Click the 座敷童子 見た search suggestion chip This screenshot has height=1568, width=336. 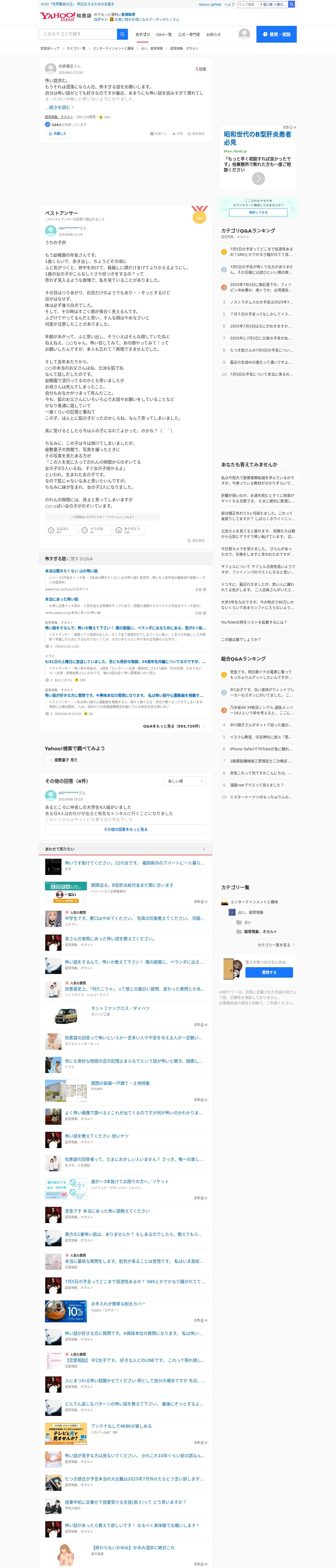click(63, 760)
